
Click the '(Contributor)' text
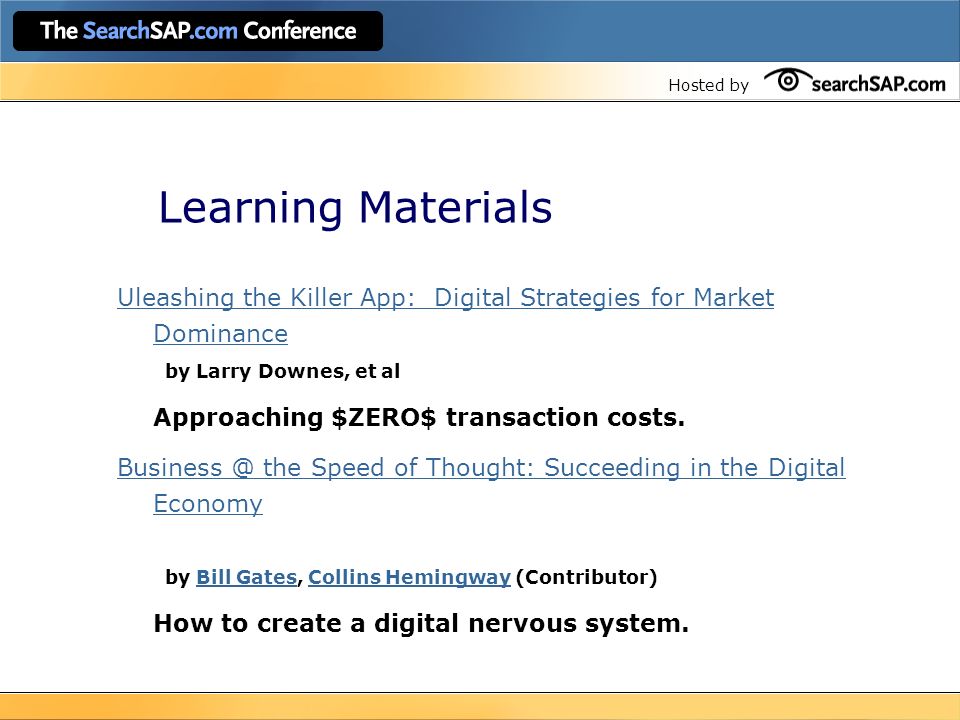pyautogui.click(x=587, y=577)
